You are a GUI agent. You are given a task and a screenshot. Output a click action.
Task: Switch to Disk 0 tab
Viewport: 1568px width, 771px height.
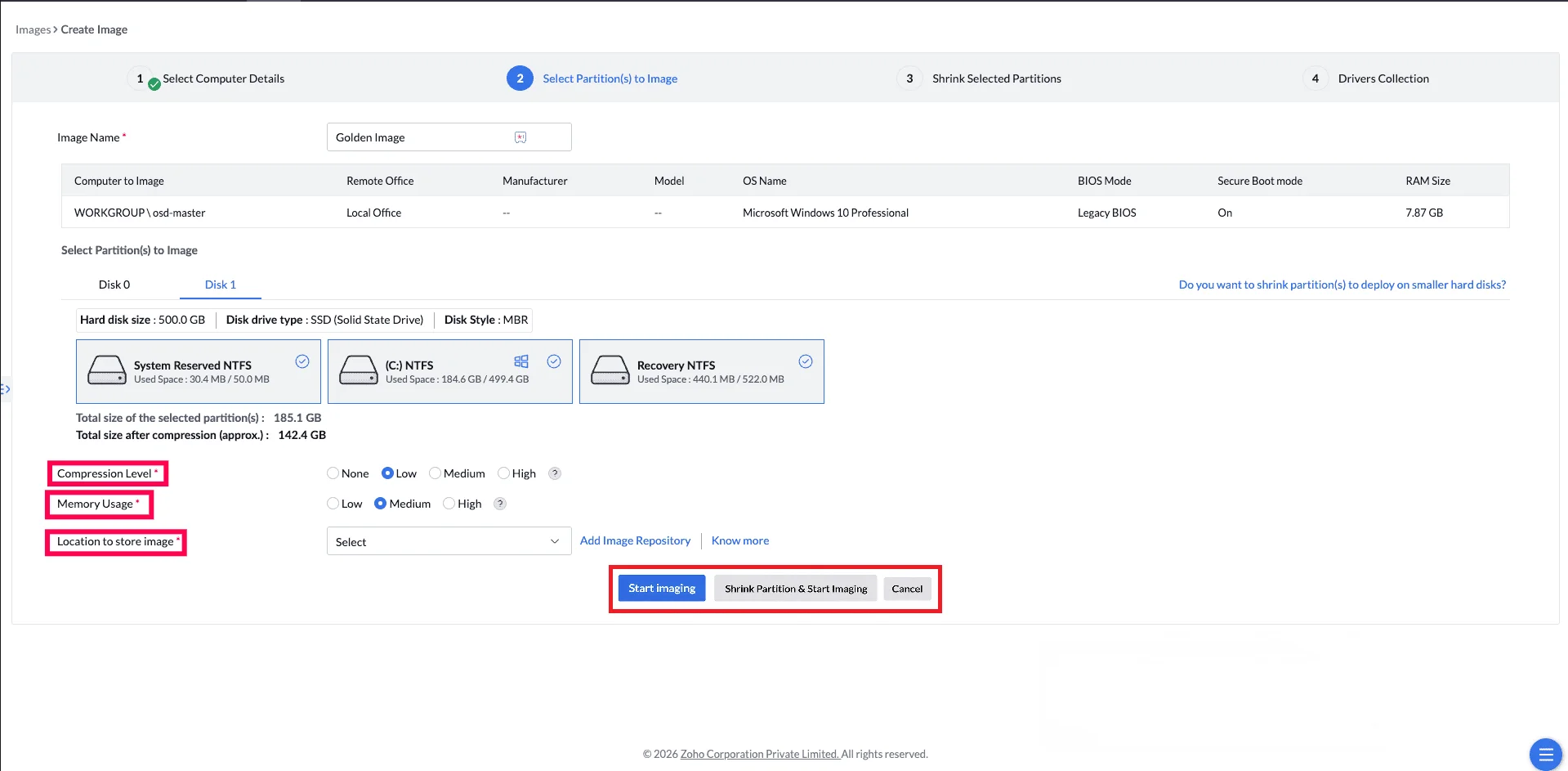point(114,285)
